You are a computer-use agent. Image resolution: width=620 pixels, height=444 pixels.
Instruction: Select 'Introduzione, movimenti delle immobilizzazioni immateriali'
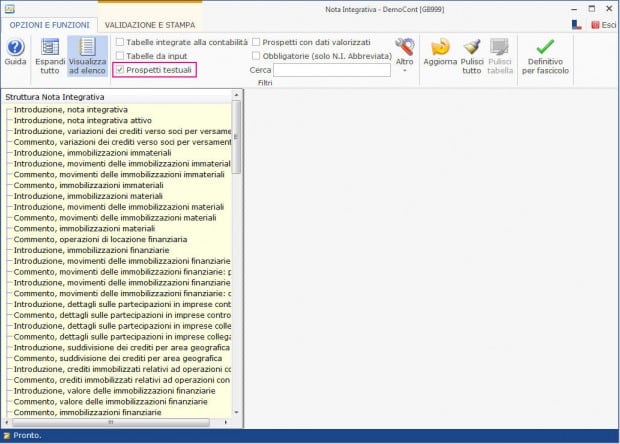122,164
